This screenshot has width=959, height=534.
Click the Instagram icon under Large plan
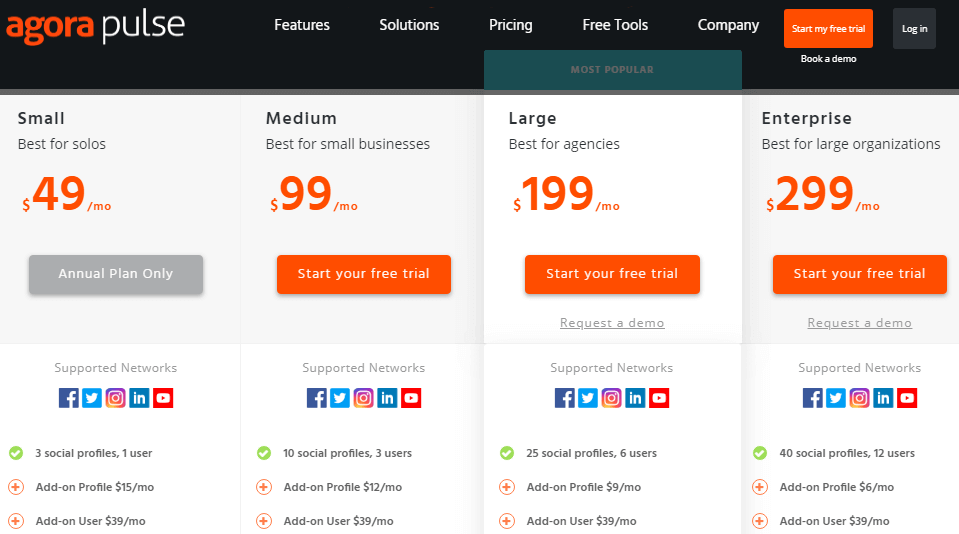coord(612,398)
